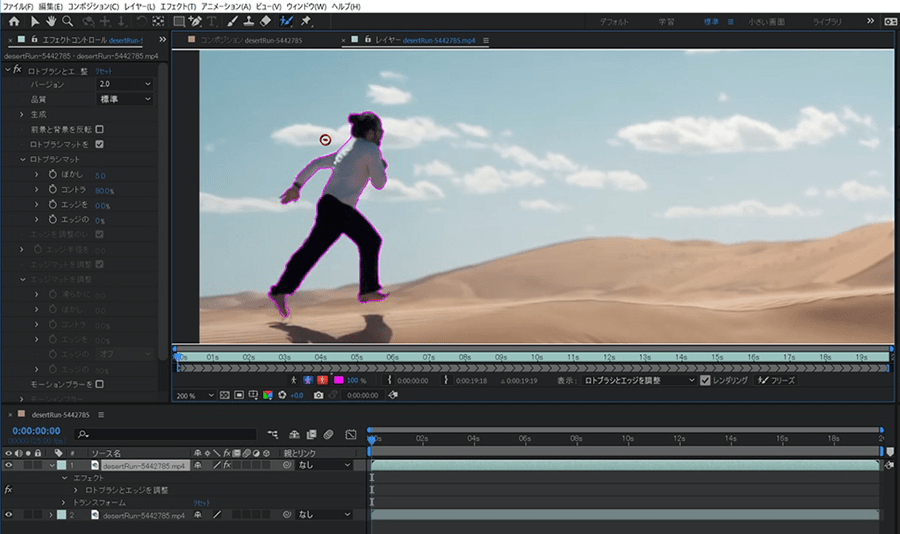
Task: Open the バージョン 2.0 dropdown
Action: click(124, 85)
